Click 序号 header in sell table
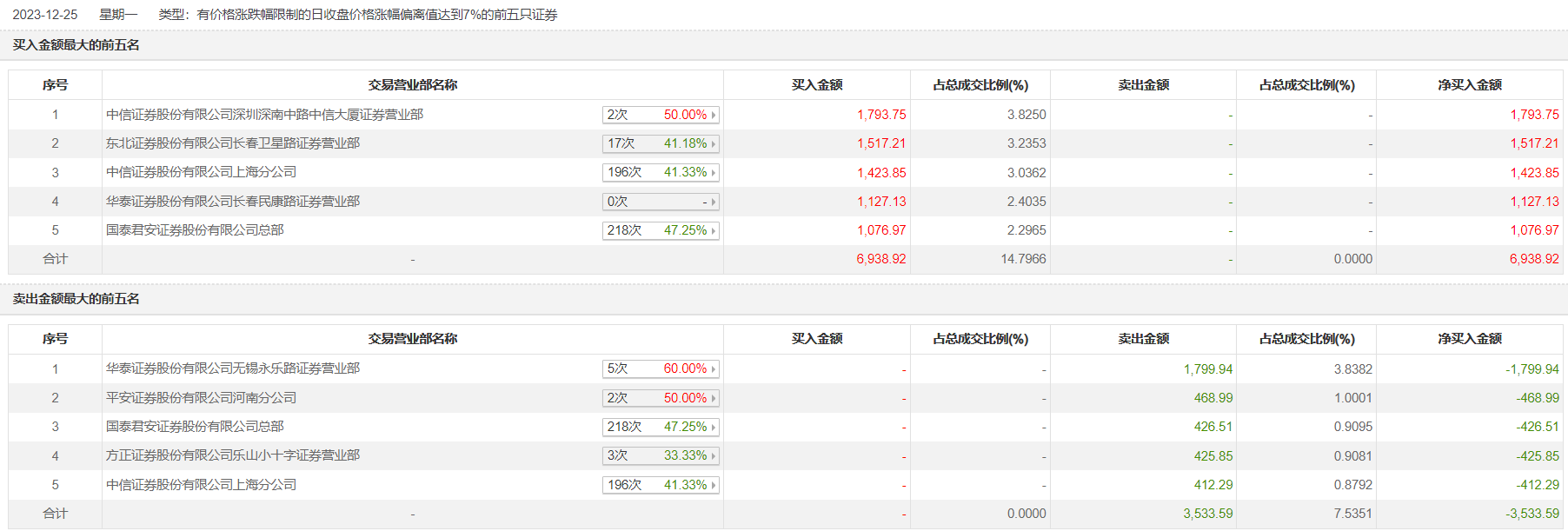 coord(55,339)
